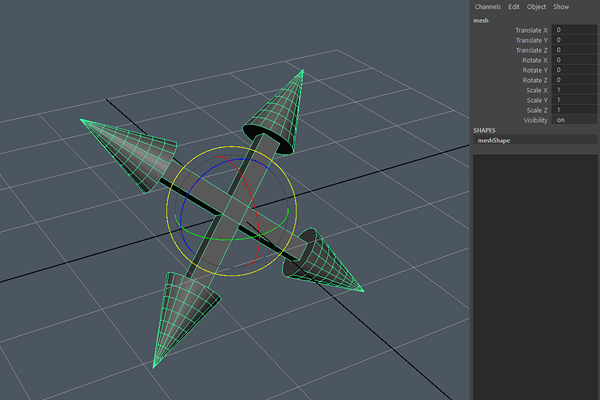The width and height of the screenshot is (600, 400).
Task: Open the Edit menu in Channel Box
Action: click(514, 6)
